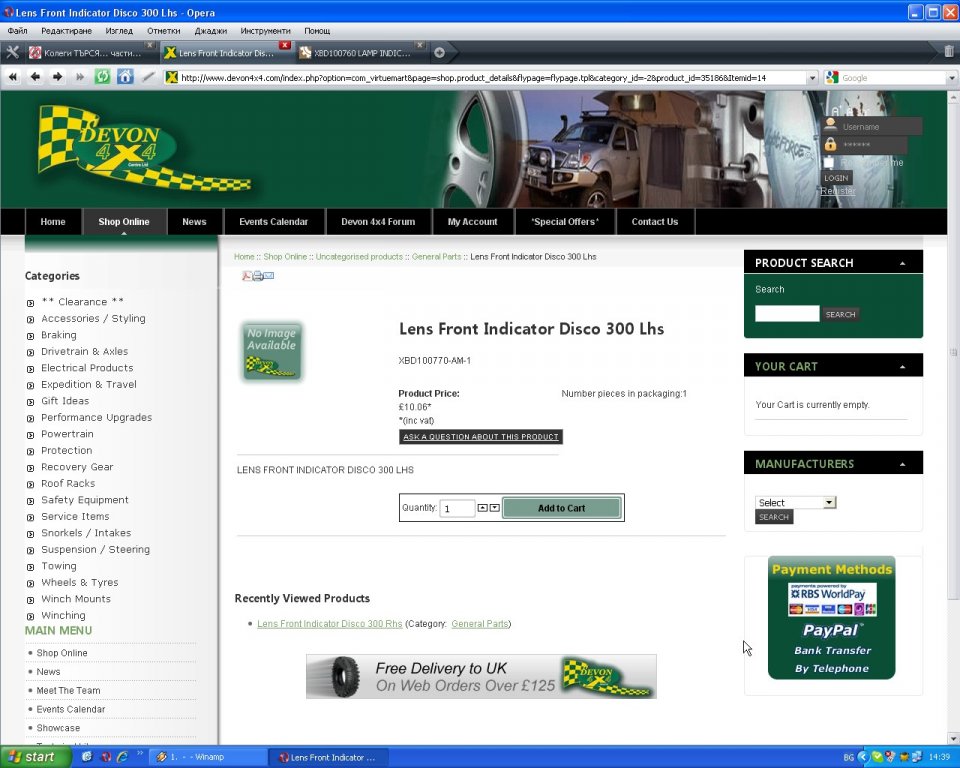The height and width of the screenshot is (768, 960).
Task: Close the Колеги ТЪРСЯ tab
Action: [149, 45]
